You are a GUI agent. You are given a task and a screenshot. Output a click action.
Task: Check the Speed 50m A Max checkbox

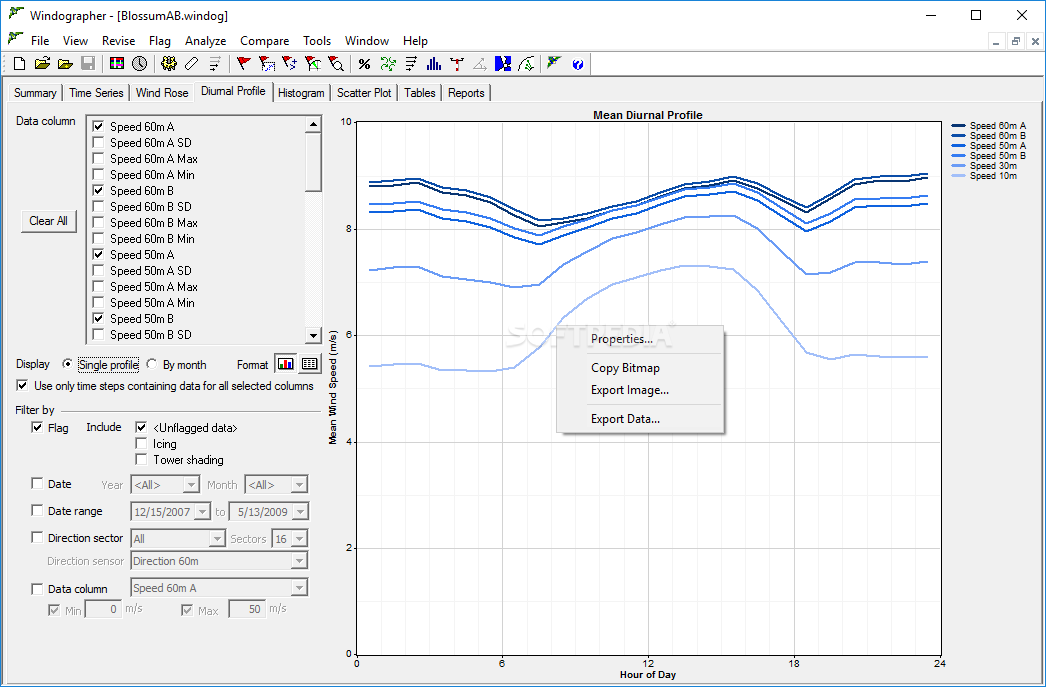98,286
